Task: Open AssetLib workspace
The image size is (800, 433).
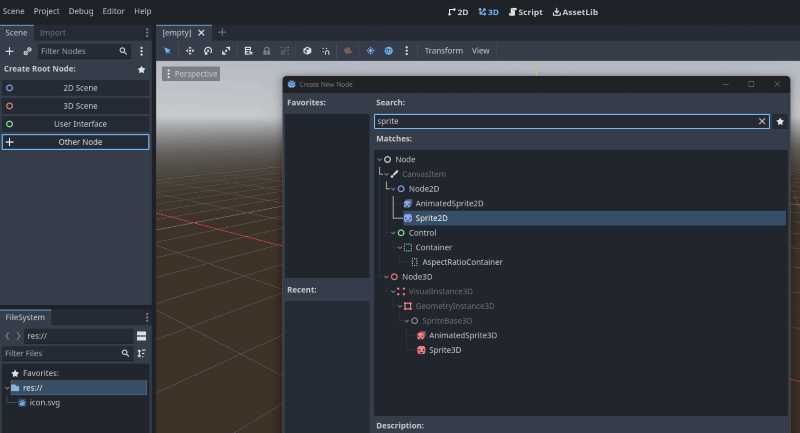Action: tap(575, 12)
